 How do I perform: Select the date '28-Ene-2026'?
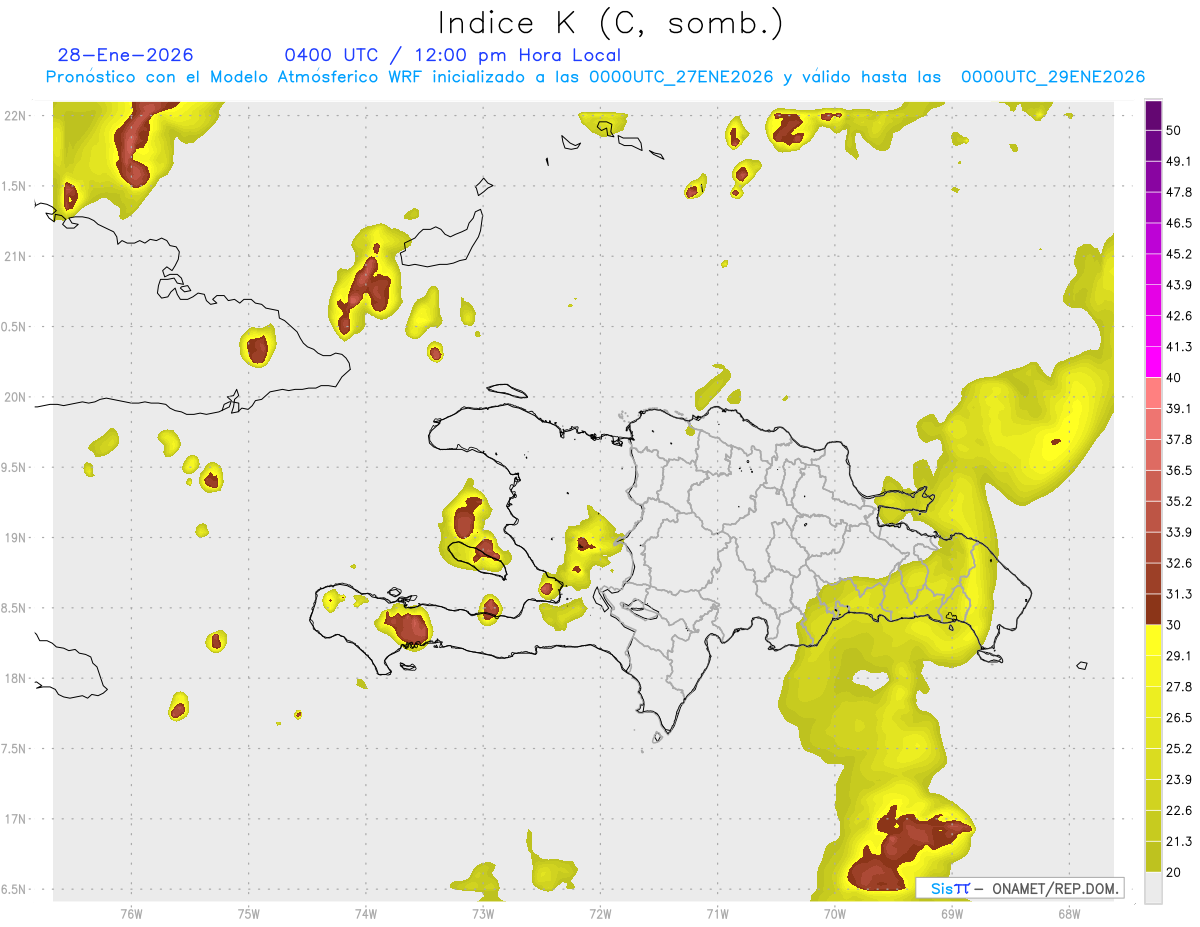pos(126,55)
